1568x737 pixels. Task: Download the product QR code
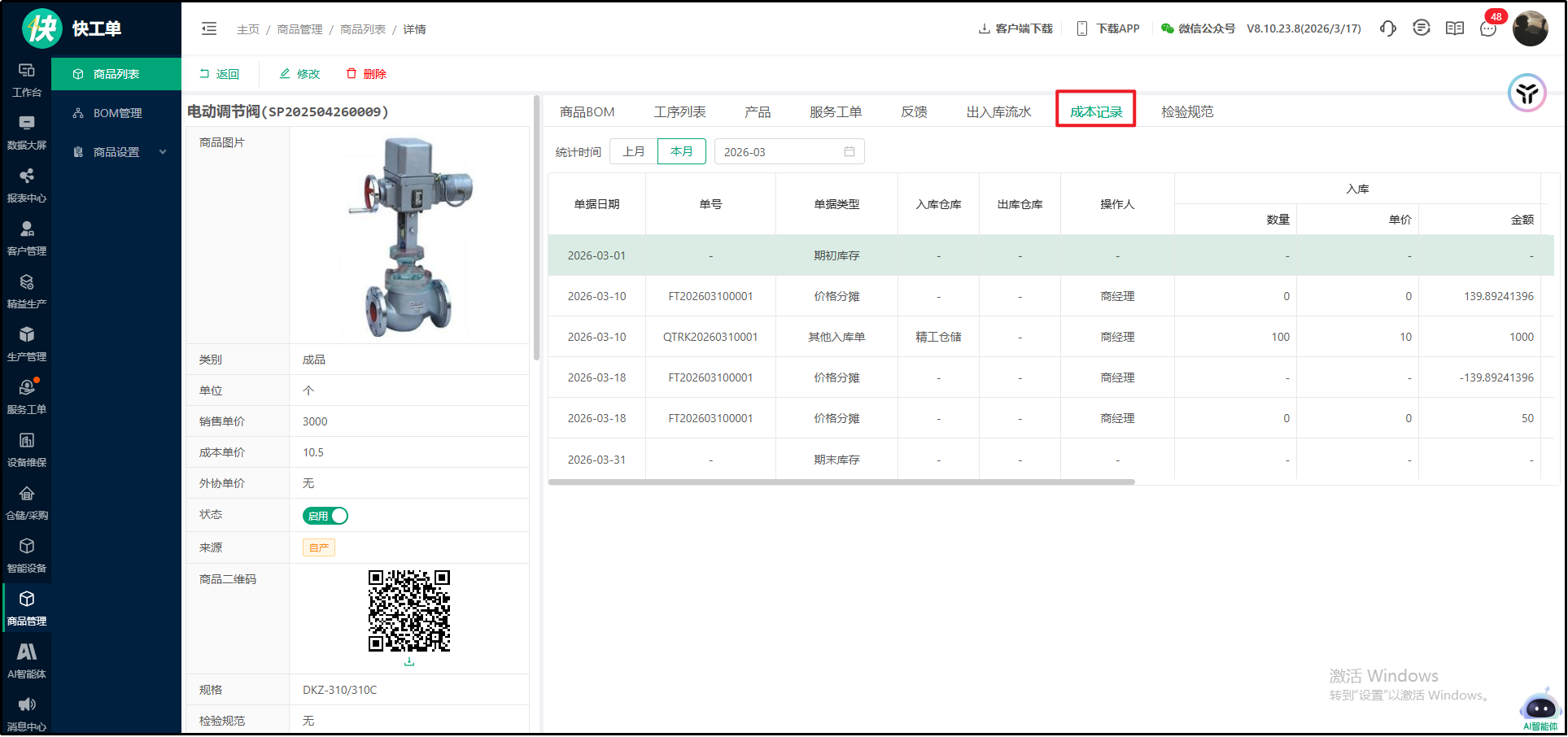pos(409,662)
